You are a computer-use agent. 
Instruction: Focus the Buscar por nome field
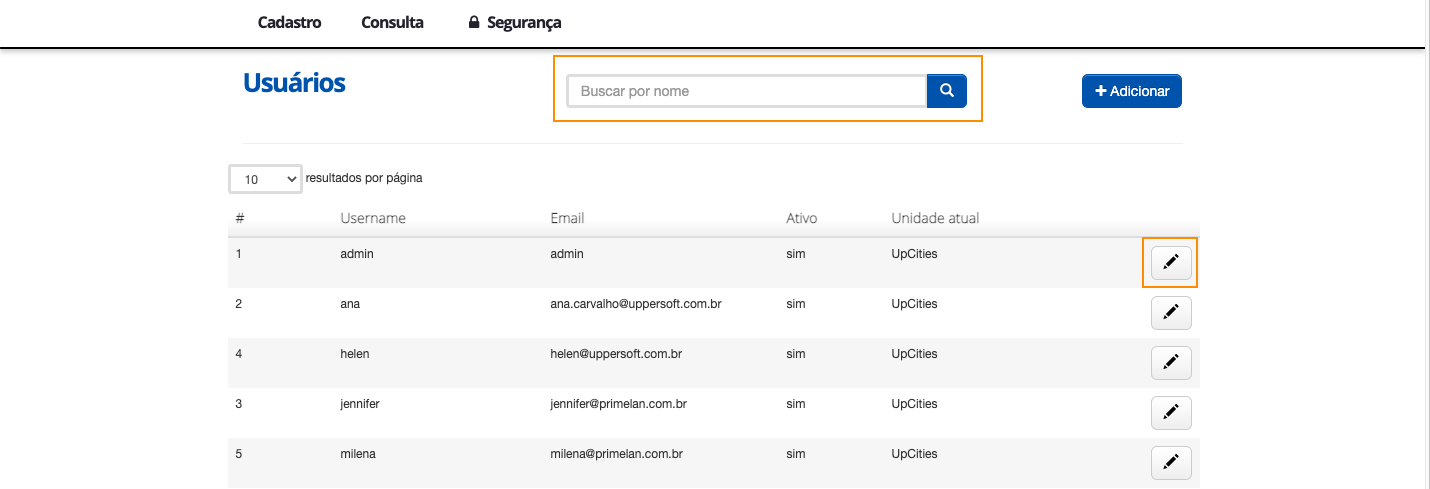(747, 91)
